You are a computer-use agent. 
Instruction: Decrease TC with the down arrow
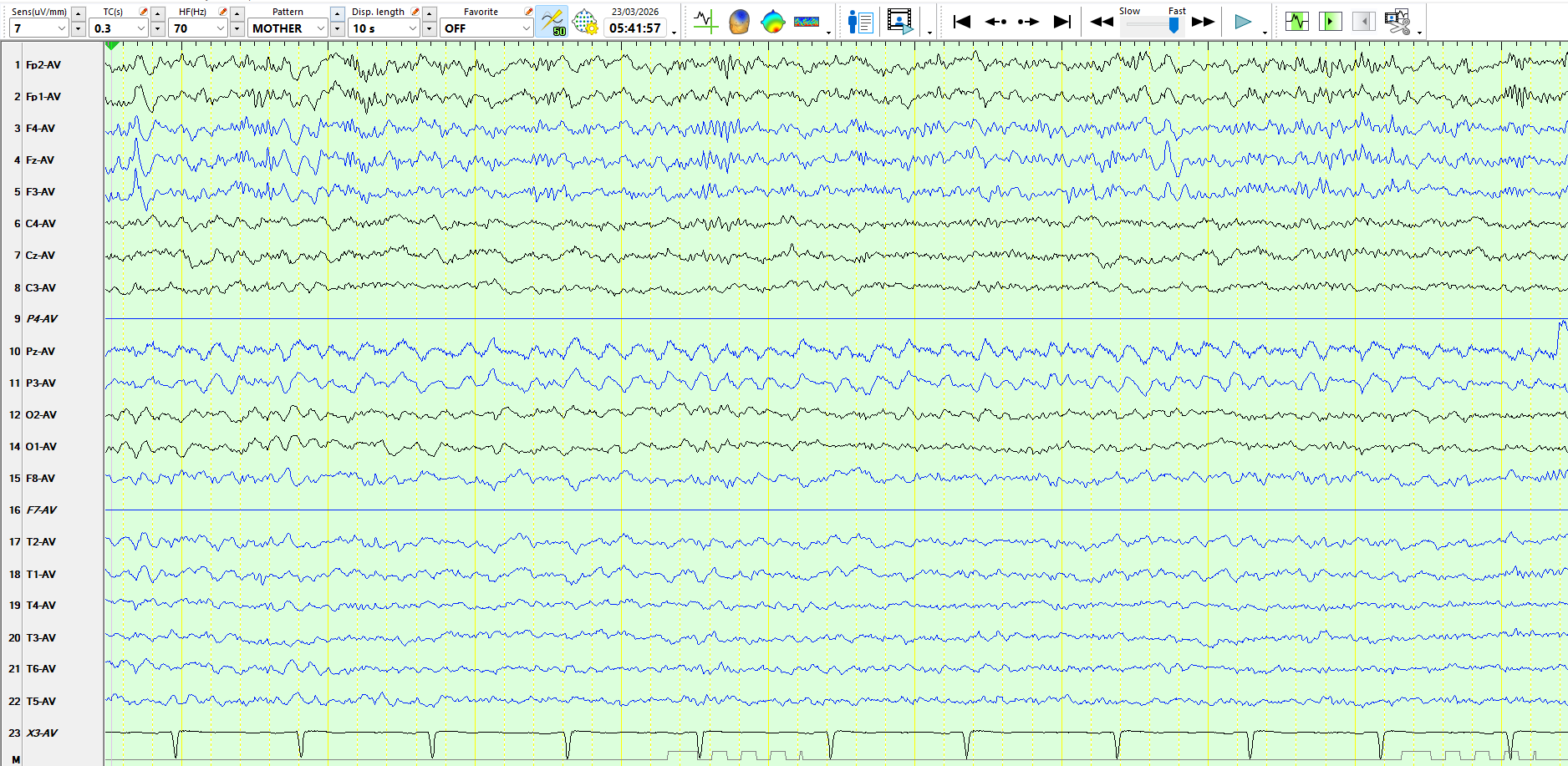(158, 29)
